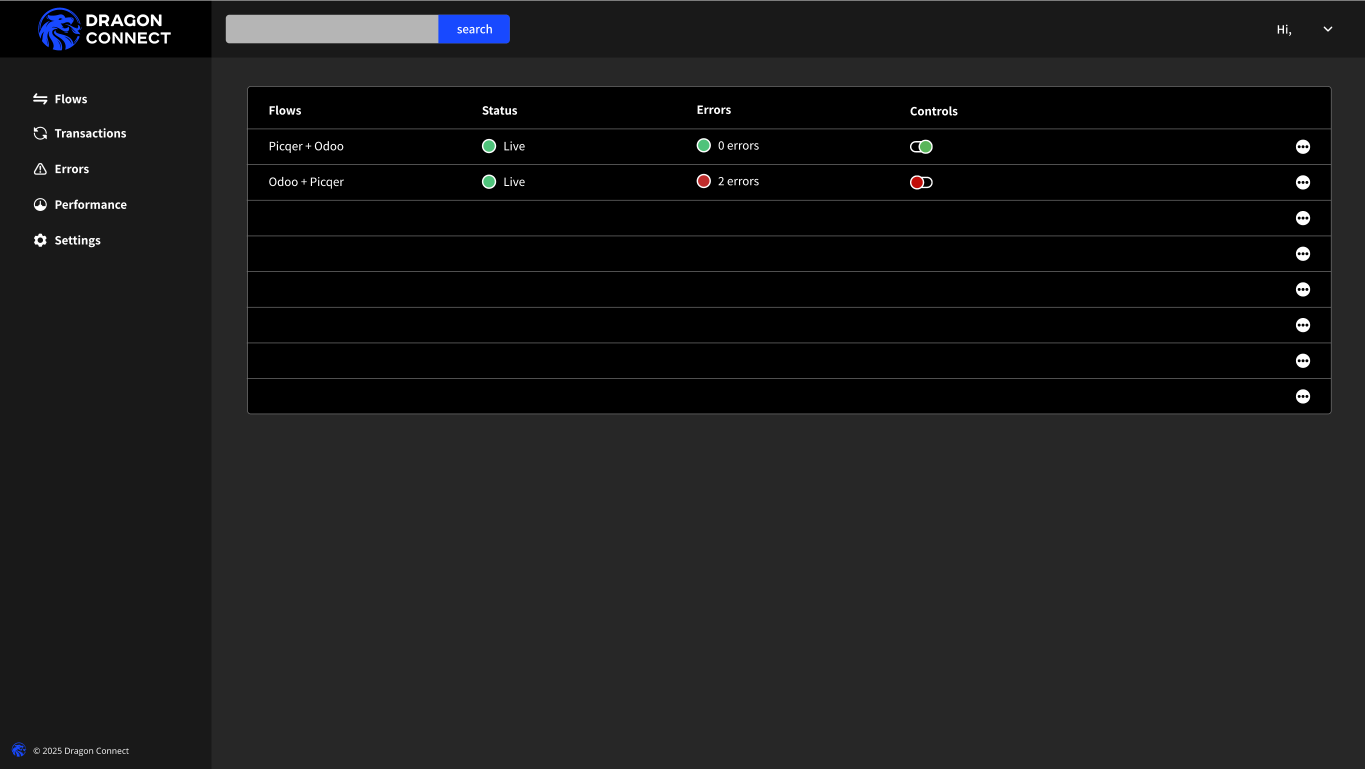
Task: Open the Transactions menu item
Action: pyautogui.click(x=90, y=133)
